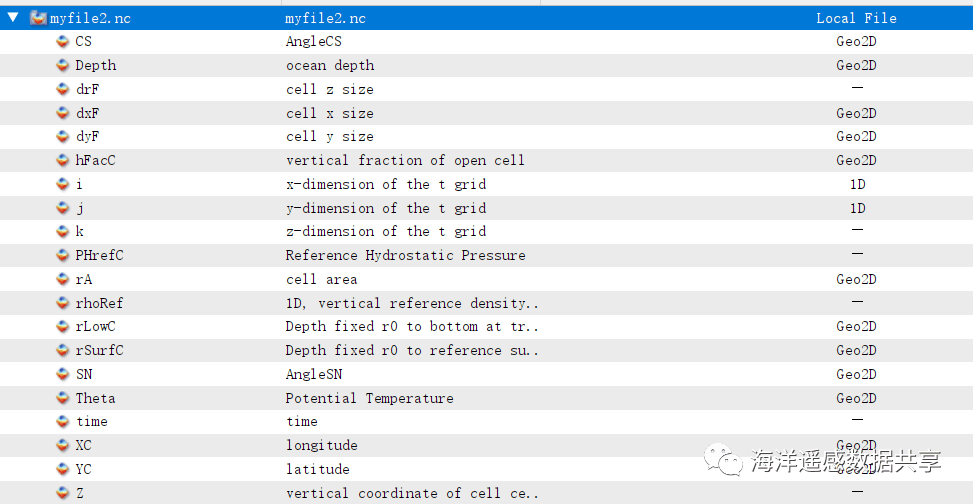
Task: Click the icon next to XC
Action: pyautogui.click(x=63, y=446)
